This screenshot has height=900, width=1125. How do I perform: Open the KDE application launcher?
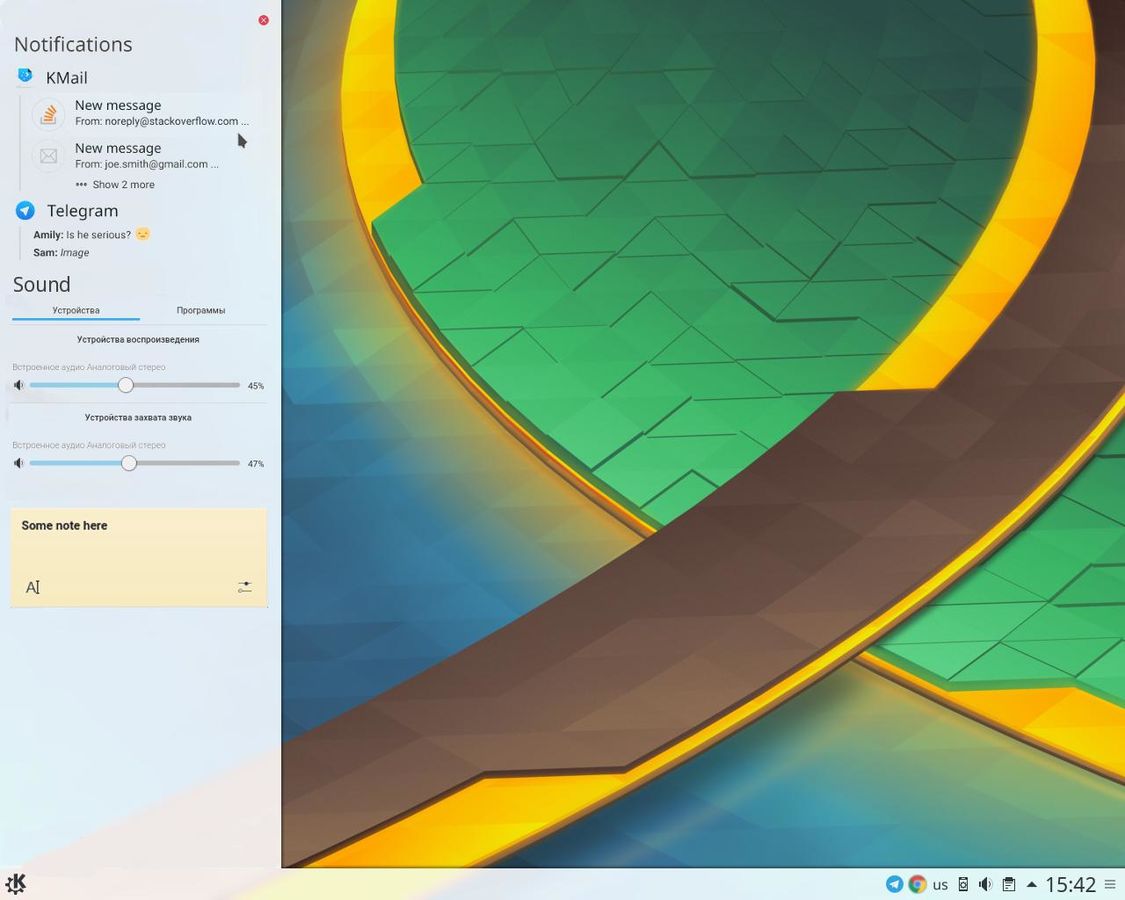(x=16, y=884)
